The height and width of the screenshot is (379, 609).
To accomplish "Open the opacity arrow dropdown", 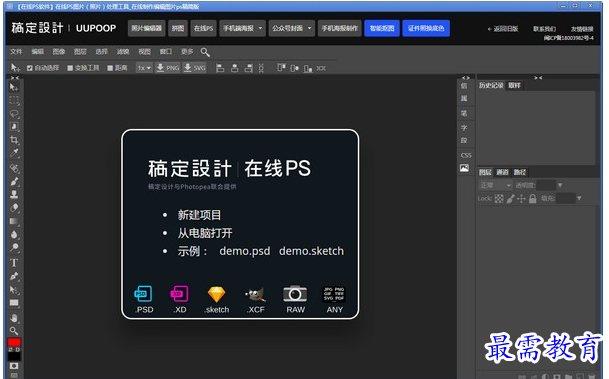I will [560, 185].
